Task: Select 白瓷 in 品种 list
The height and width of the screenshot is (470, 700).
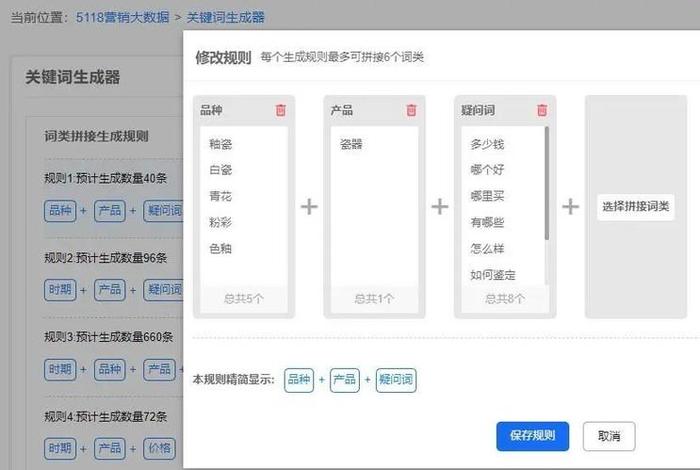Action: click(221, 170)
